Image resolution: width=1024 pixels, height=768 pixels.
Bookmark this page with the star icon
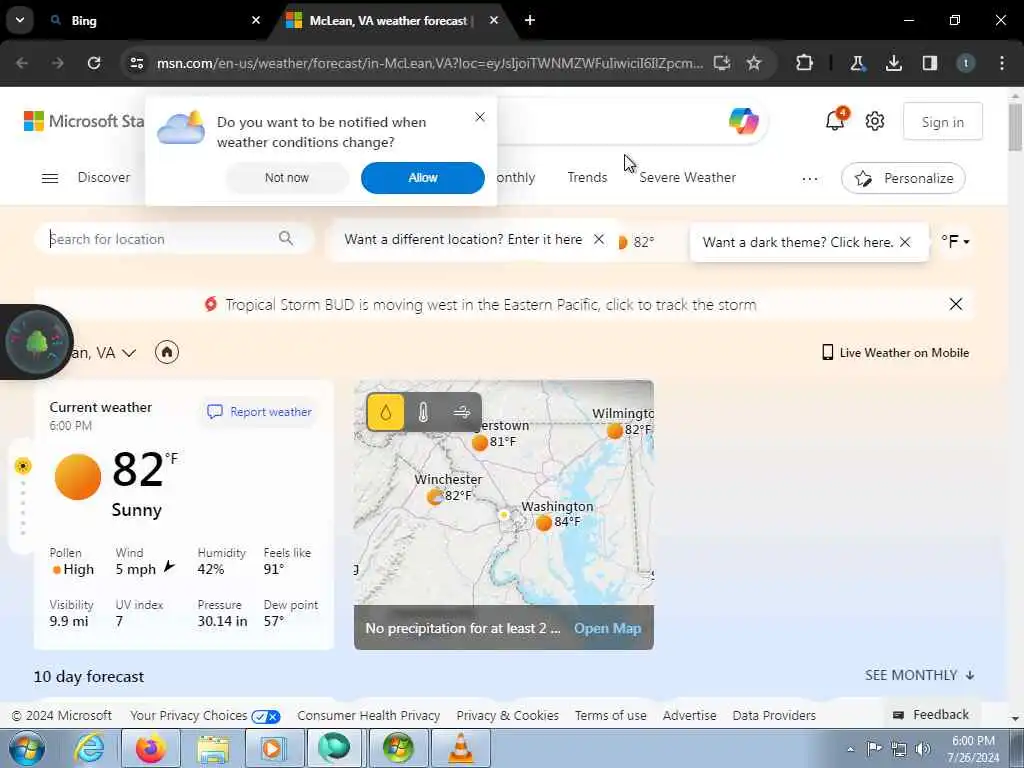coord(754,63)
